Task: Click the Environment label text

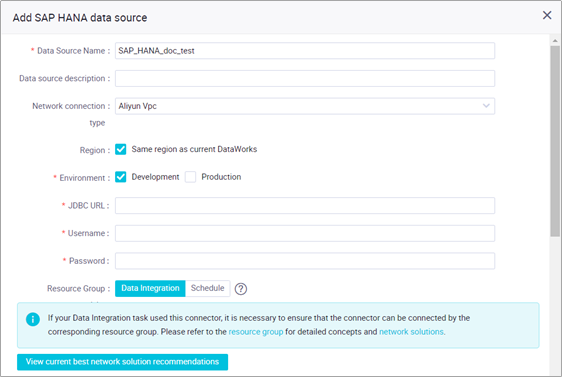Action: coord(82,178)
